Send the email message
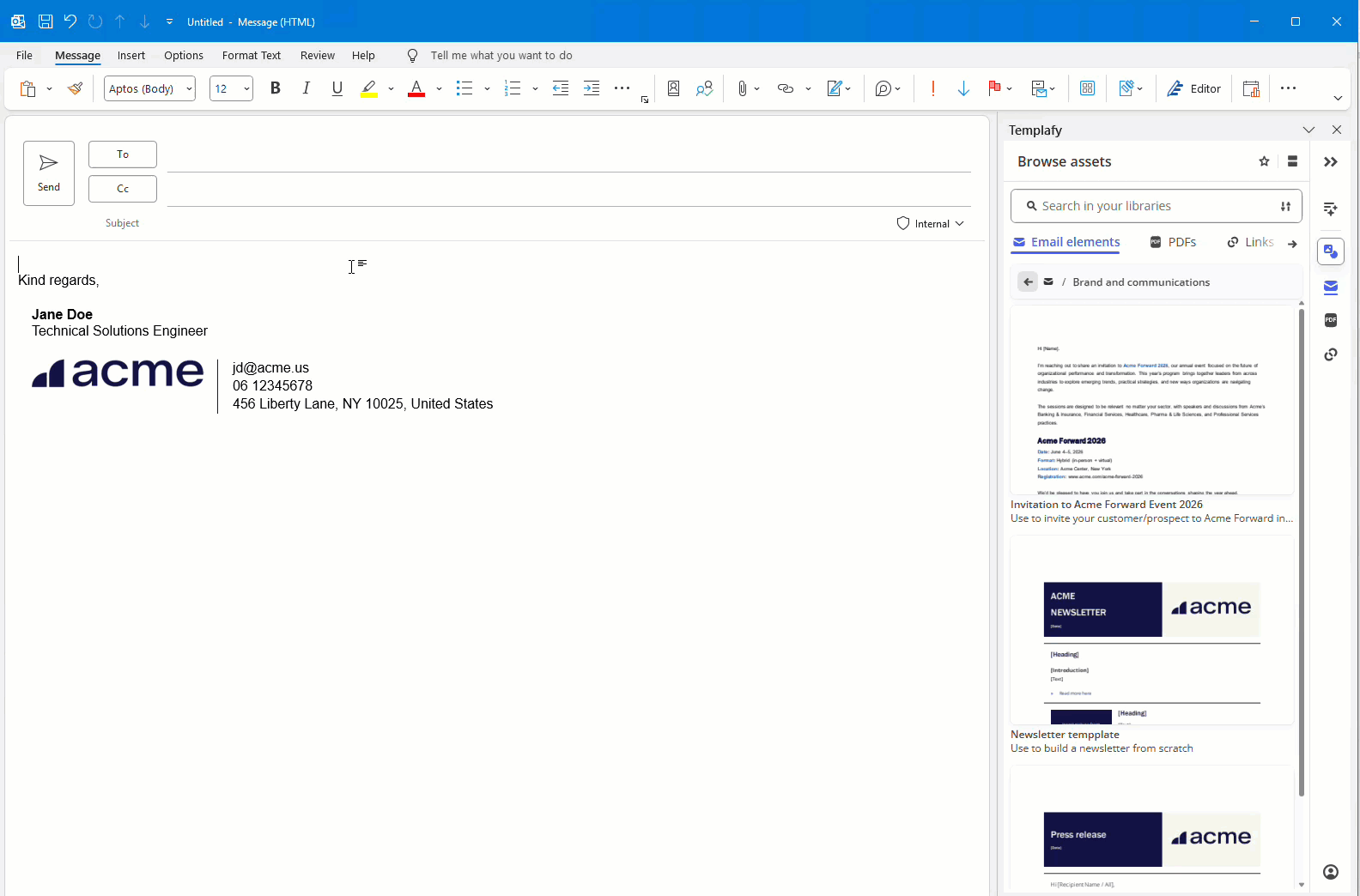This screenshot has width=1360, height=896. coord(49,173)
